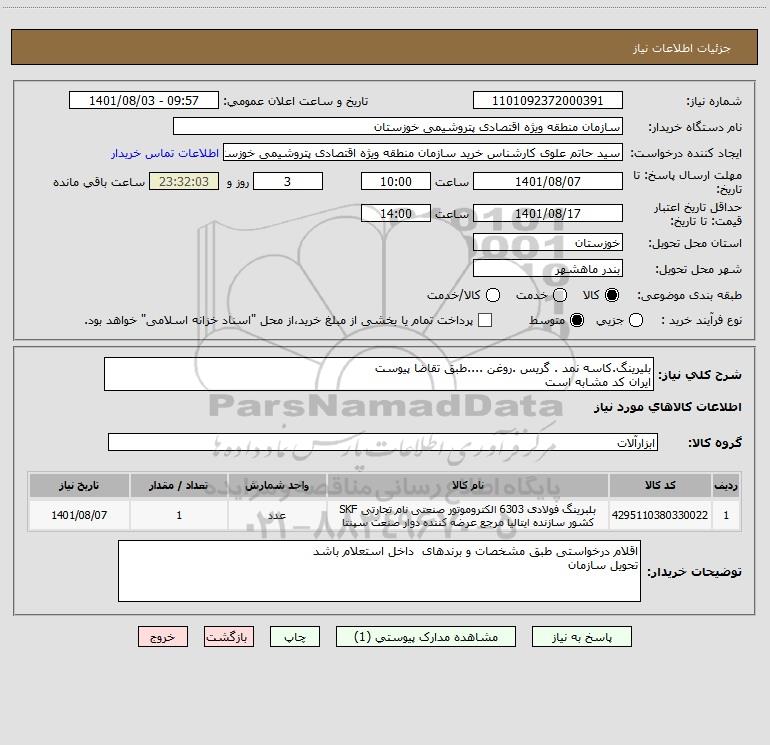The height and width of the screenshot is (745, 770).
Task: Click the goods group field ابزارآلات
Action: [x=383, y=442]
